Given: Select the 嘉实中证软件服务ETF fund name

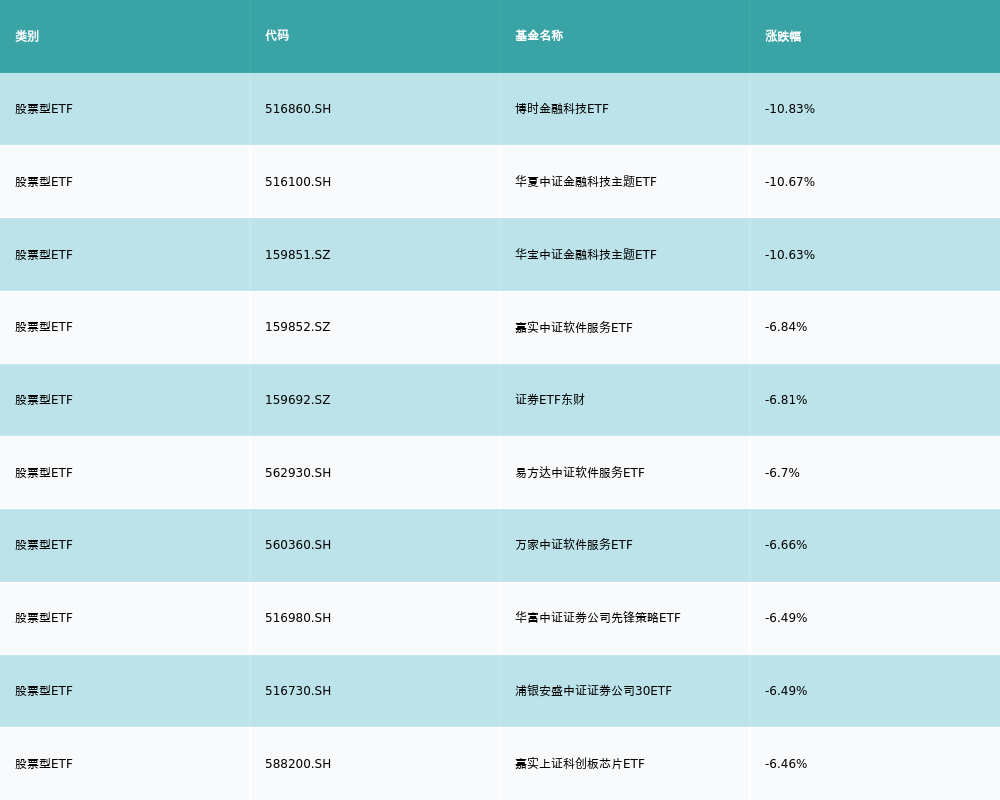Looking at the screenshot, I should (574, 327).
